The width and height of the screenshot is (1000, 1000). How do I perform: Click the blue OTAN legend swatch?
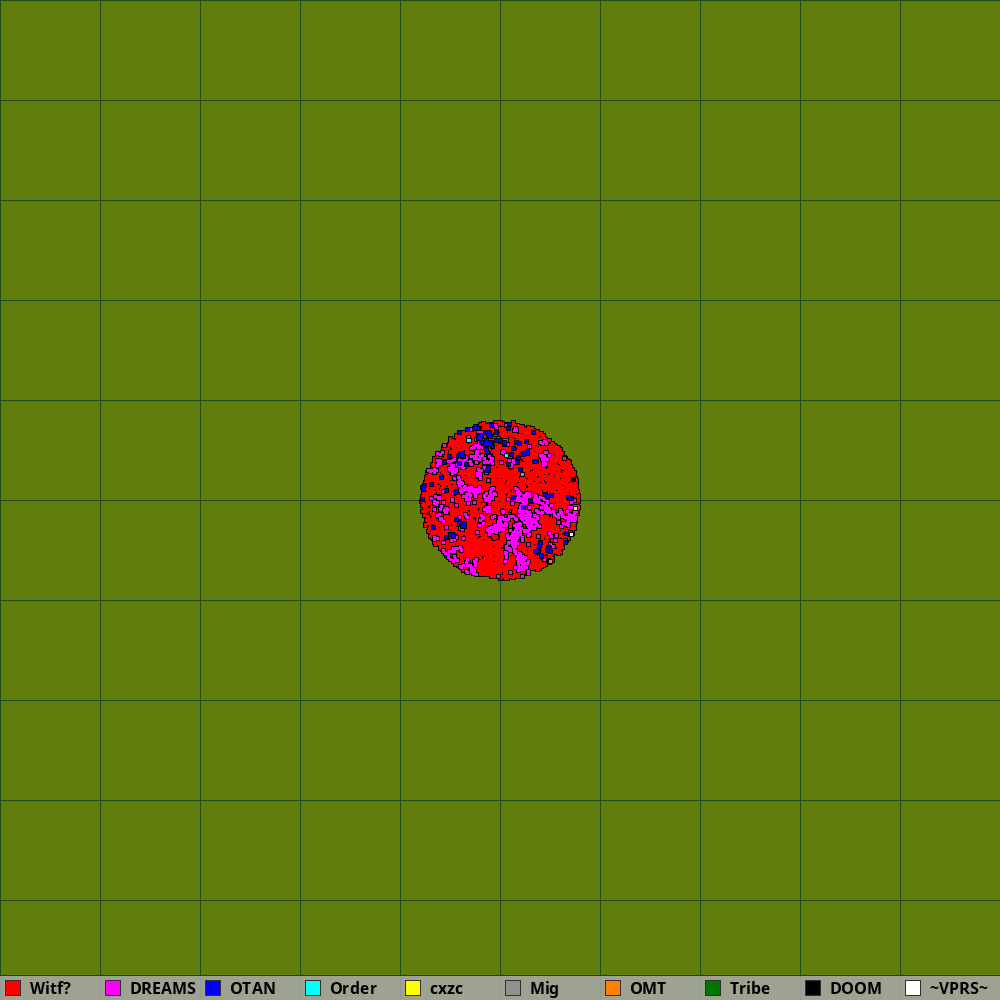[213, 988]
